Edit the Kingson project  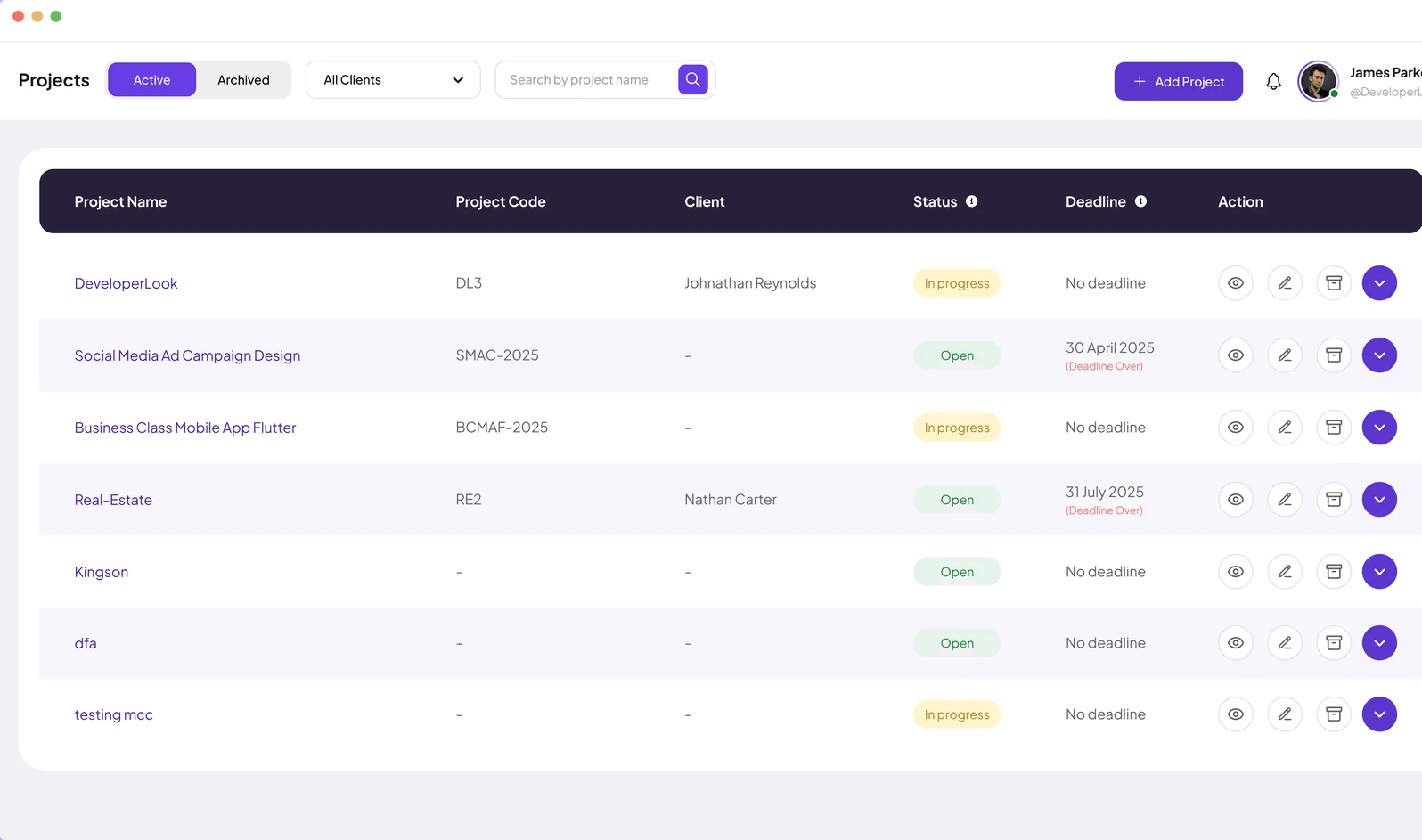(1285, 572)
